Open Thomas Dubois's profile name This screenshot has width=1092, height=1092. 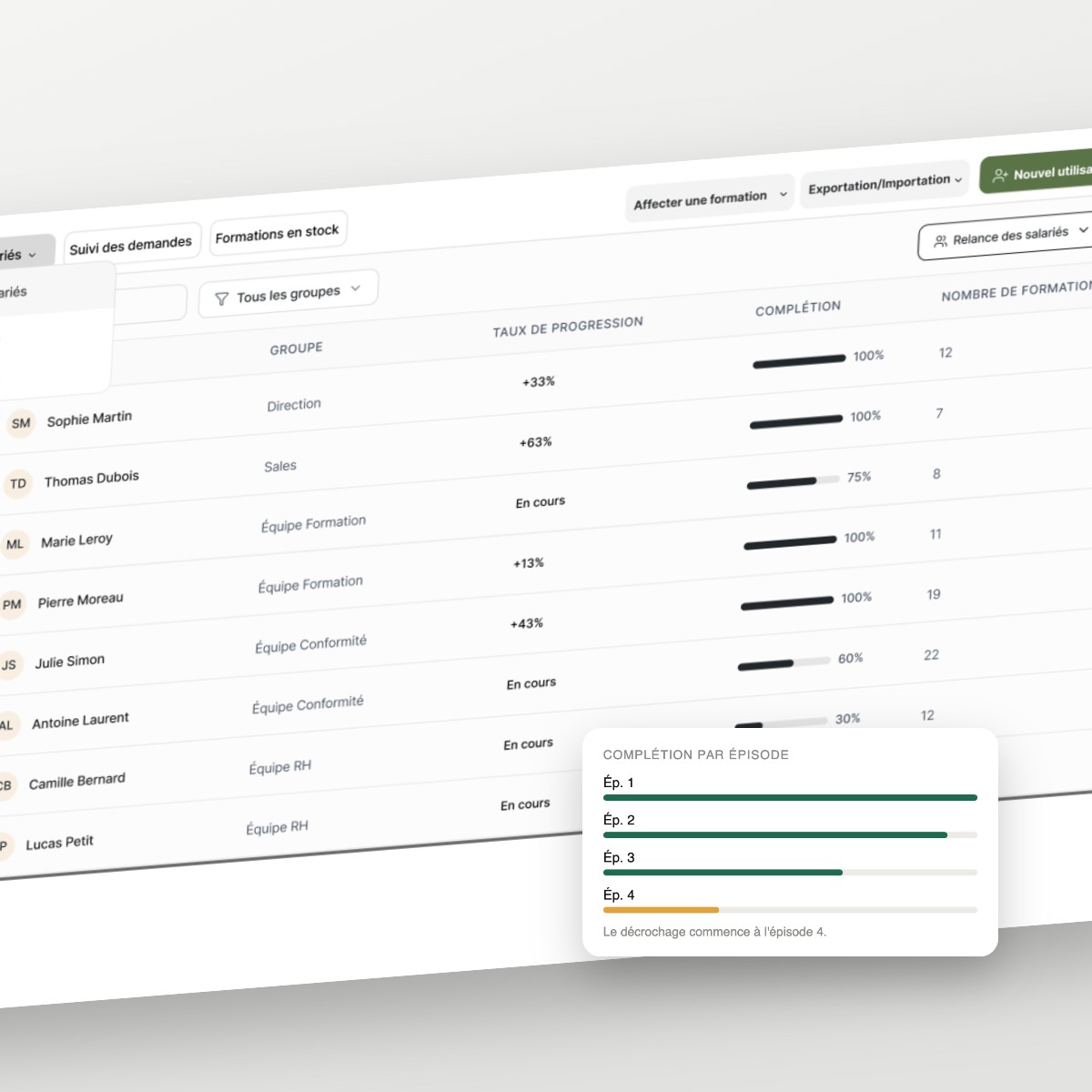click(x=92, y=479)
